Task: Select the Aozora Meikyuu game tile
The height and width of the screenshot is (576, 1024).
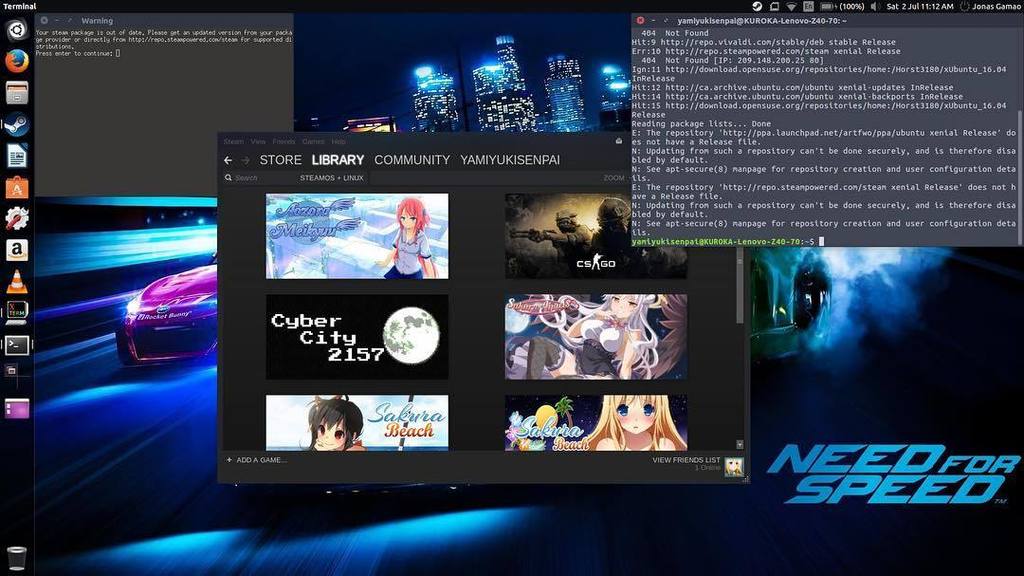Action: point(357,236)
